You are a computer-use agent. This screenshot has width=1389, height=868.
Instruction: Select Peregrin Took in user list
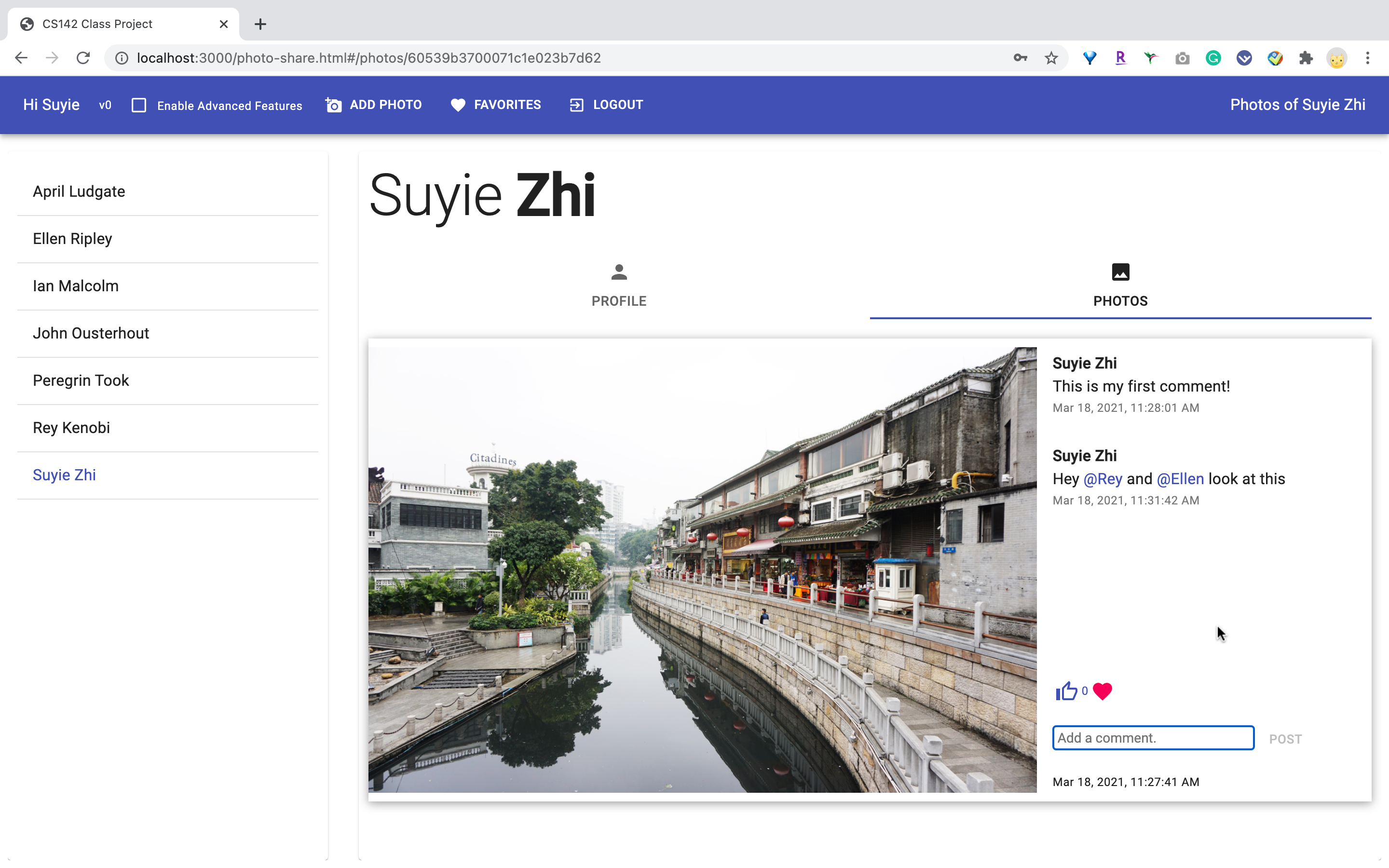(168, 380)
